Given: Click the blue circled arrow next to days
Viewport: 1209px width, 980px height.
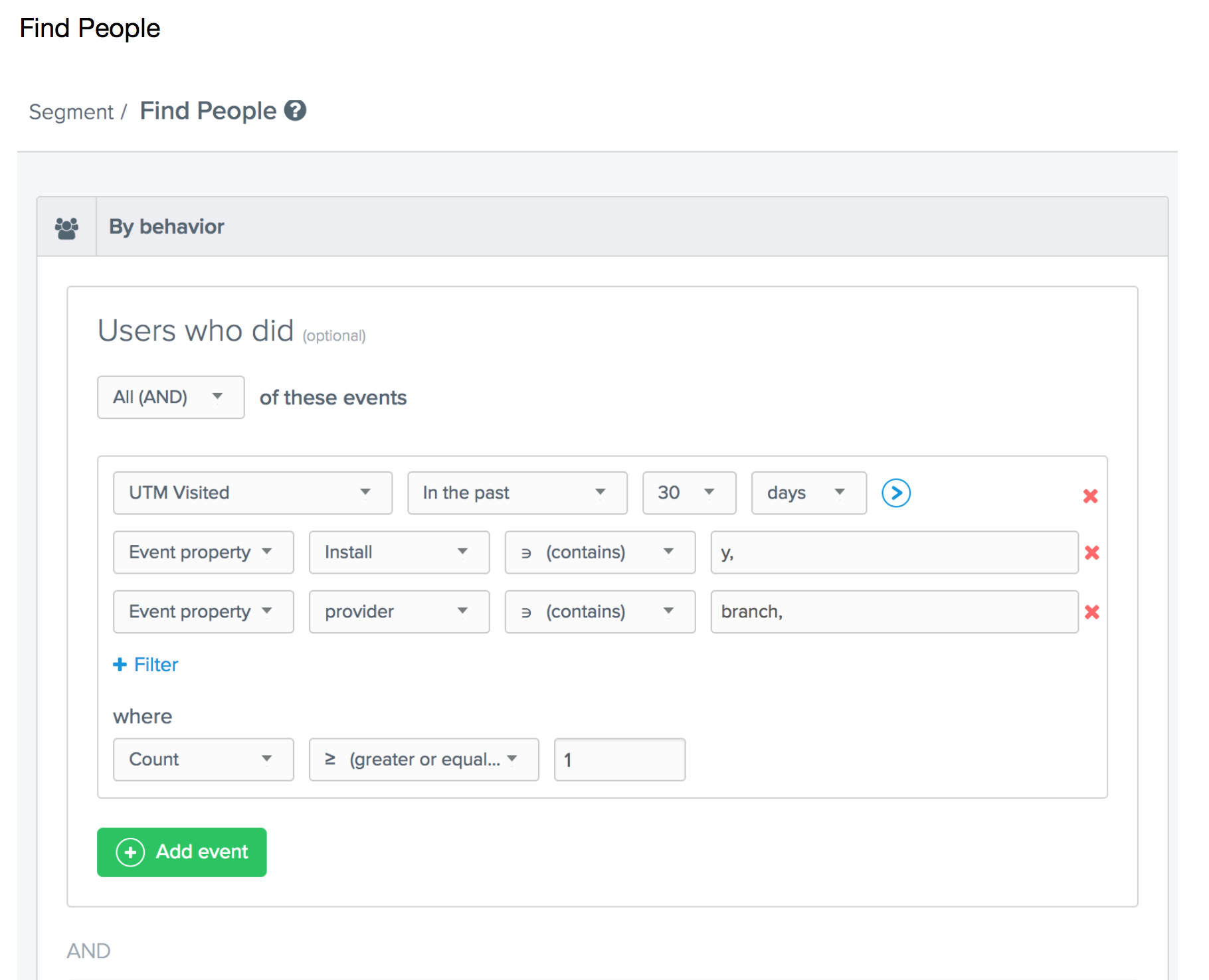Looking at the screenshot, I should (895, 493).
